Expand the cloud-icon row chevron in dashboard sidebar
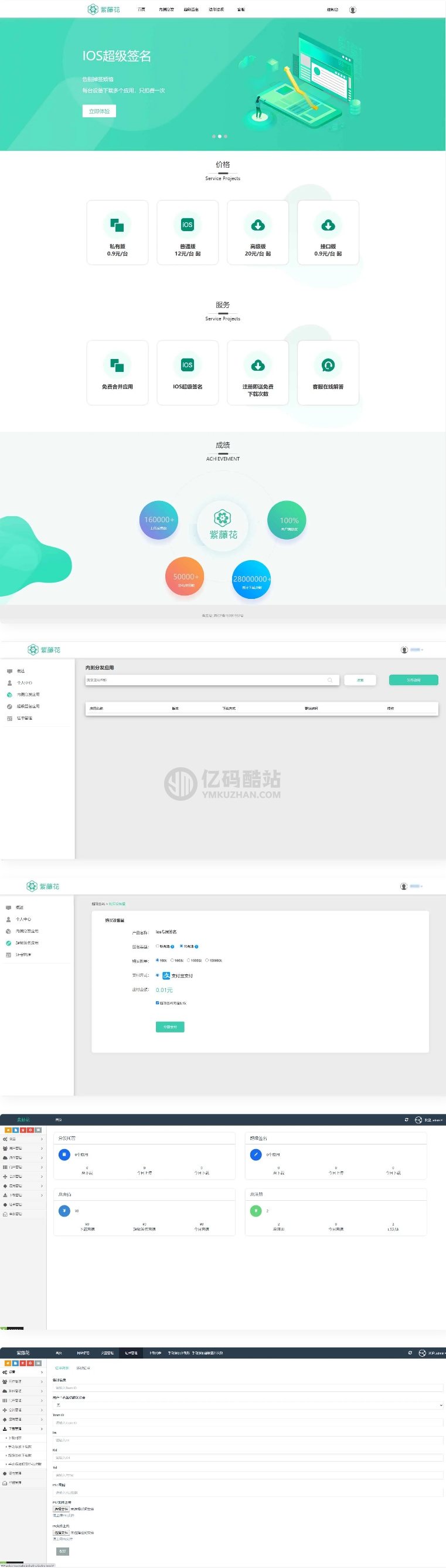The image size is (446, 1568). pyautogui.click(x=42, y=1158)
